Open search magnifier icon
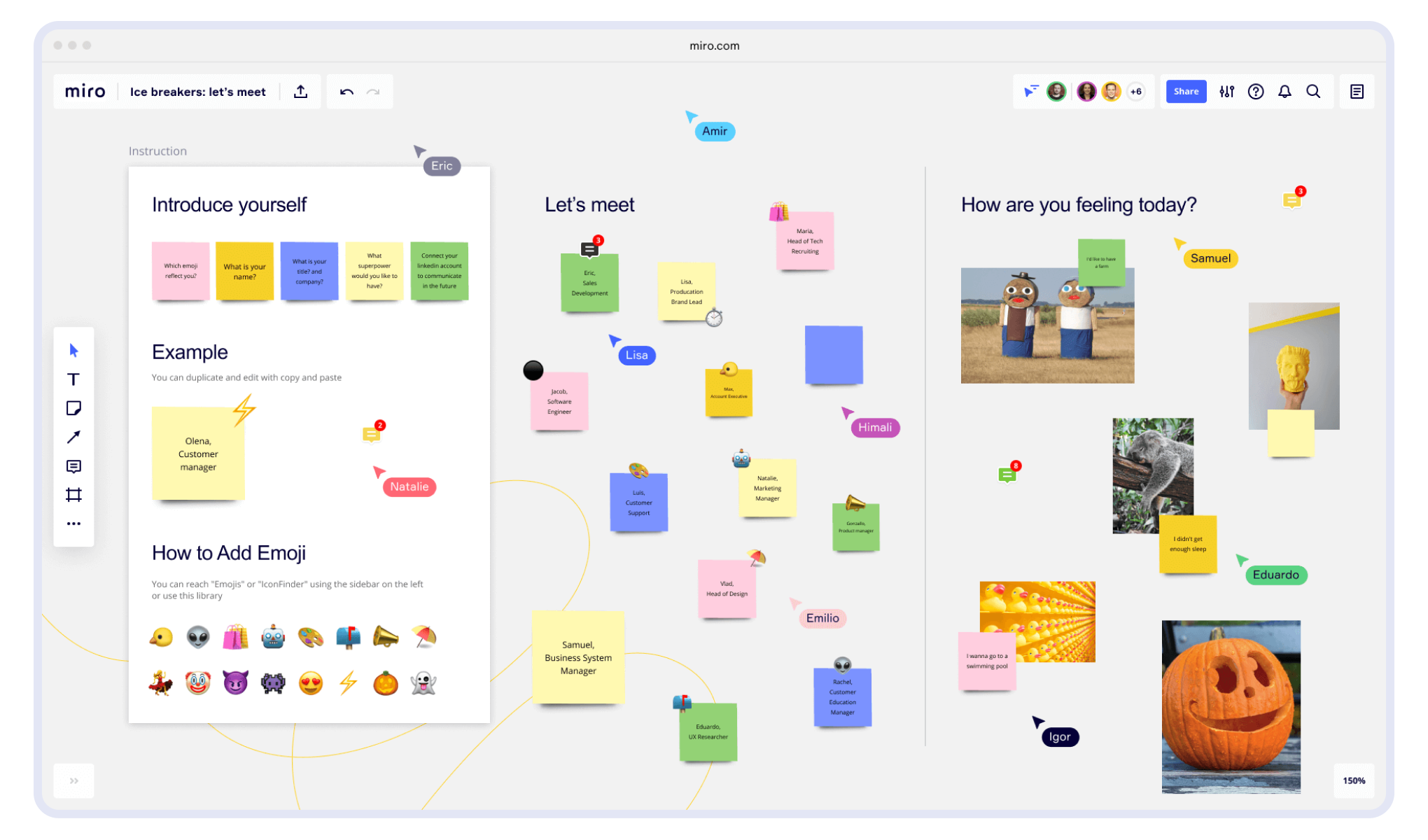This screenshot has width=1428, height=840. [x=1313, y=92]
